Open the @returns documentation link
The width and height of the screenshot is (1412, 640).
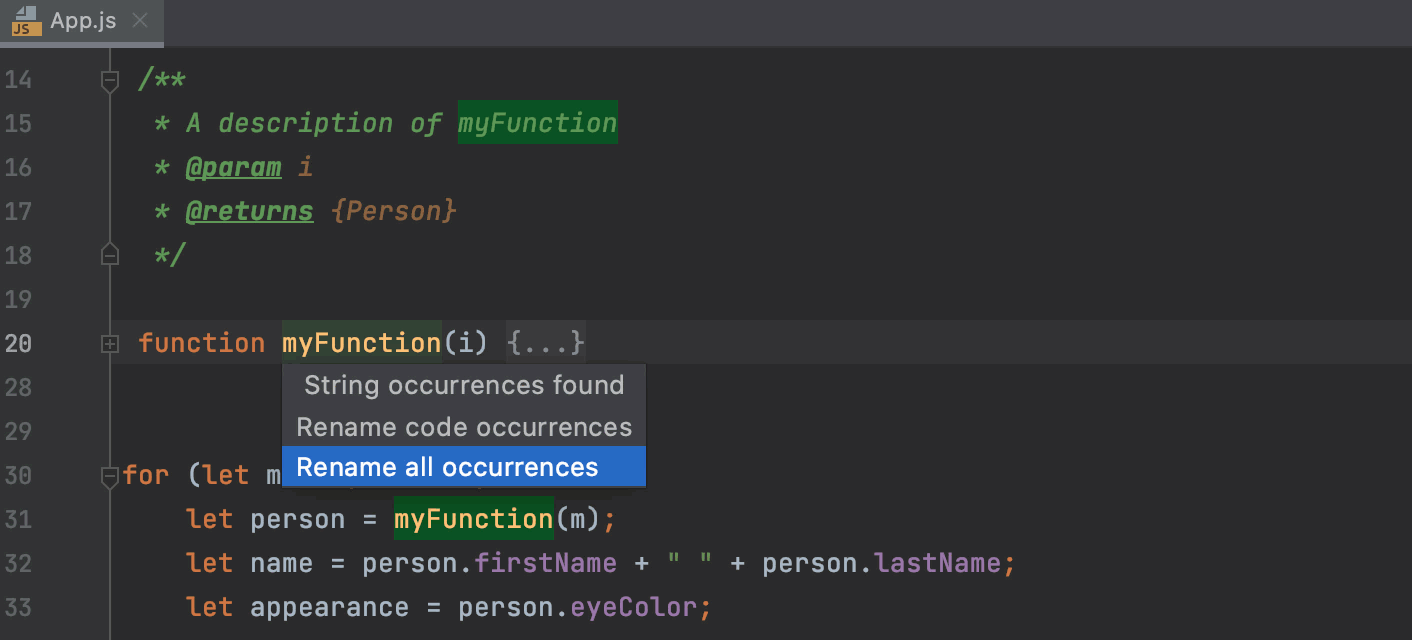(249, 211)
